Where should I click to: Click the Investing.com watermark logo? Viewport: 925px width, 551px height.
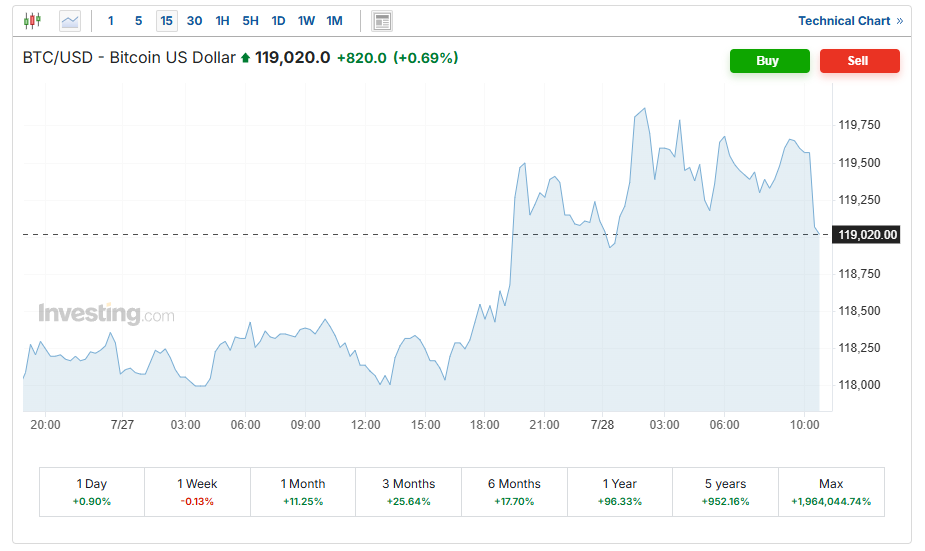click(106, 314)
